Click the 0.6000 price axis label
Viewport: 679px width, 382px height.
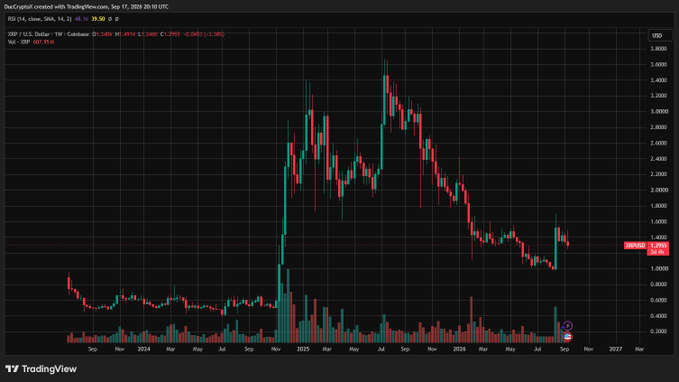658,300
